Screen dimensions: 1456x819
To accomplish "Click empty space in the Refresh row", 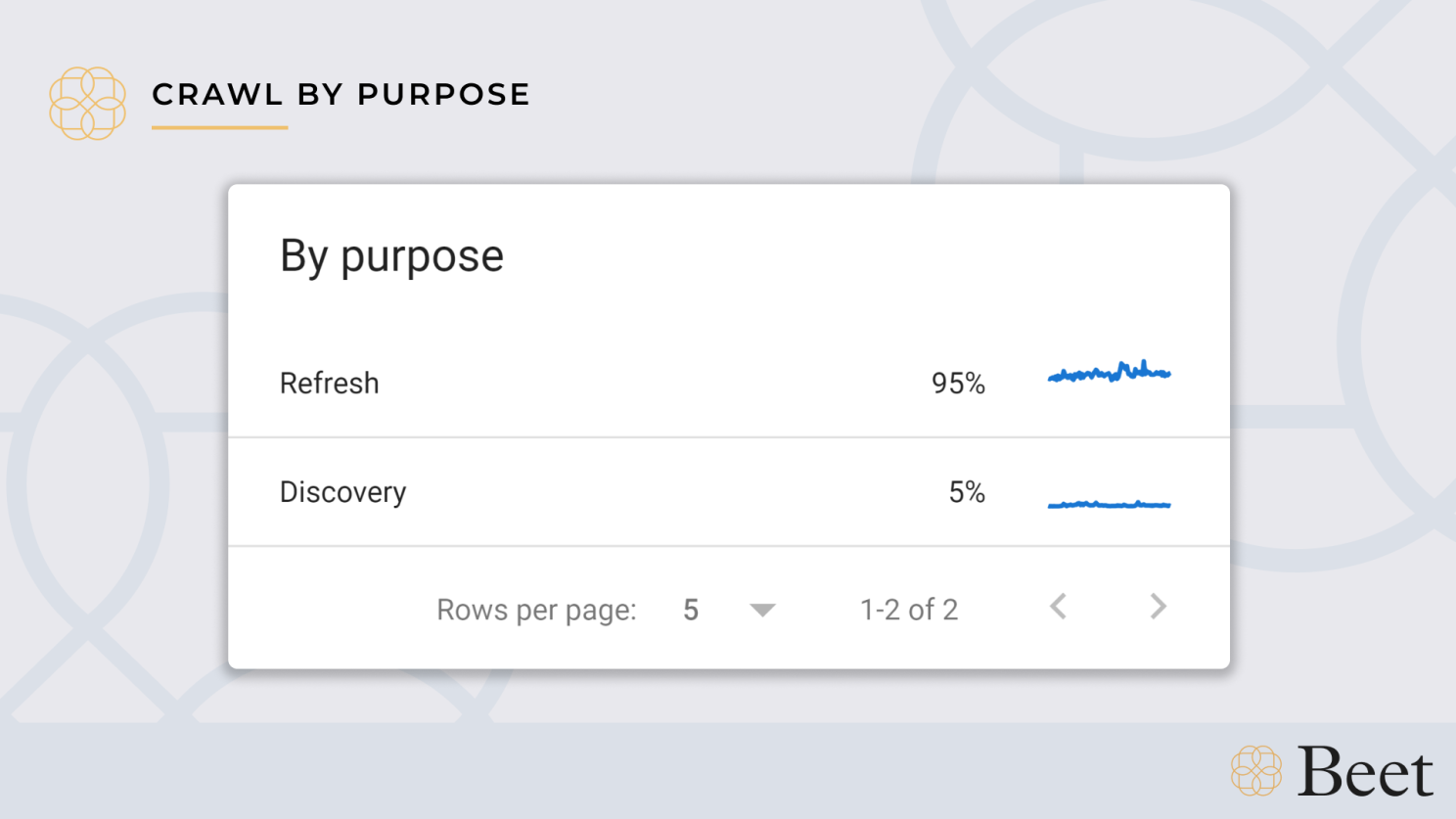I will [636, 383].
